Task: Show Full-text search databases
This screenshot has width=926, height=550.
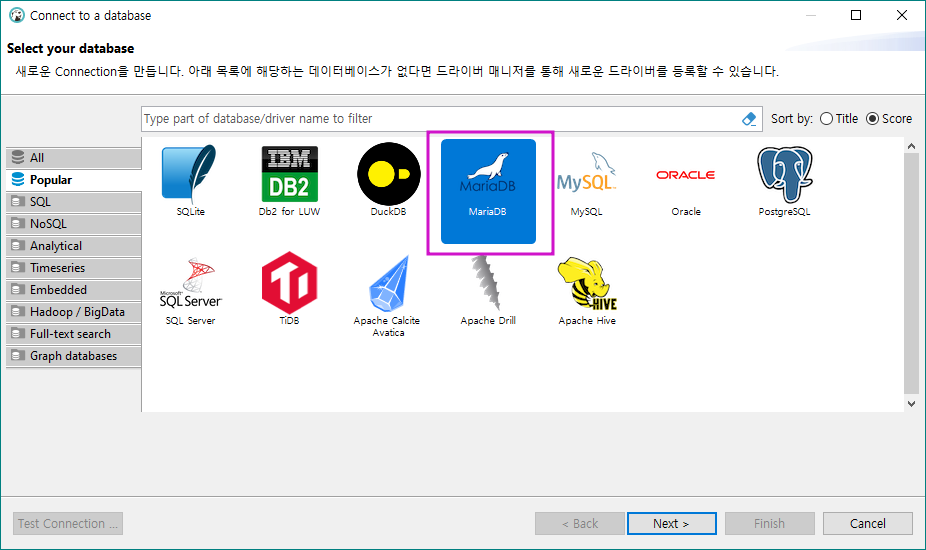Action: pos(74,334)
